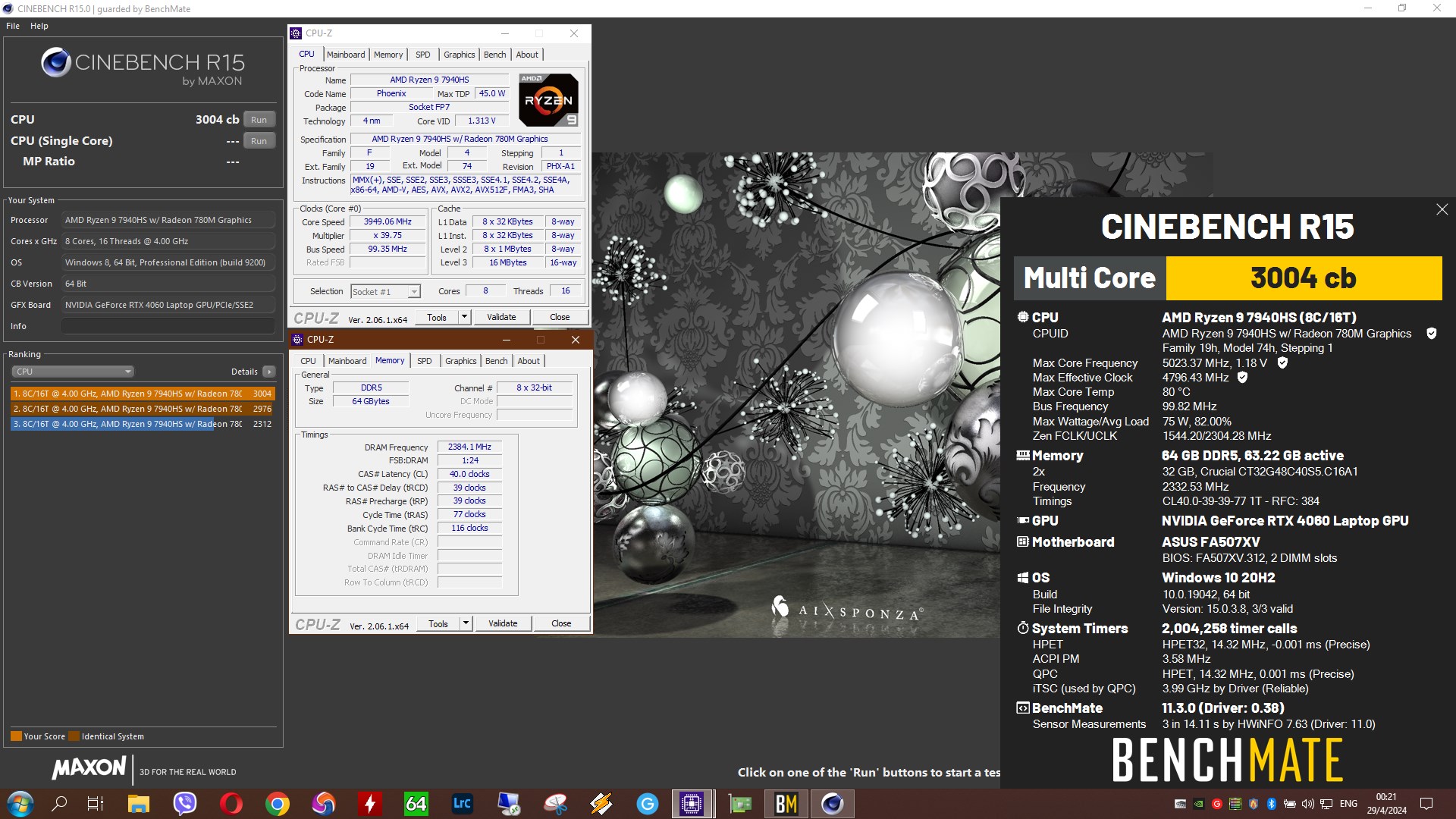1456x819 pixels.
Task: Click the DRAM Frequency value 2384.1 MHz
Action: (x=469, y=447)
